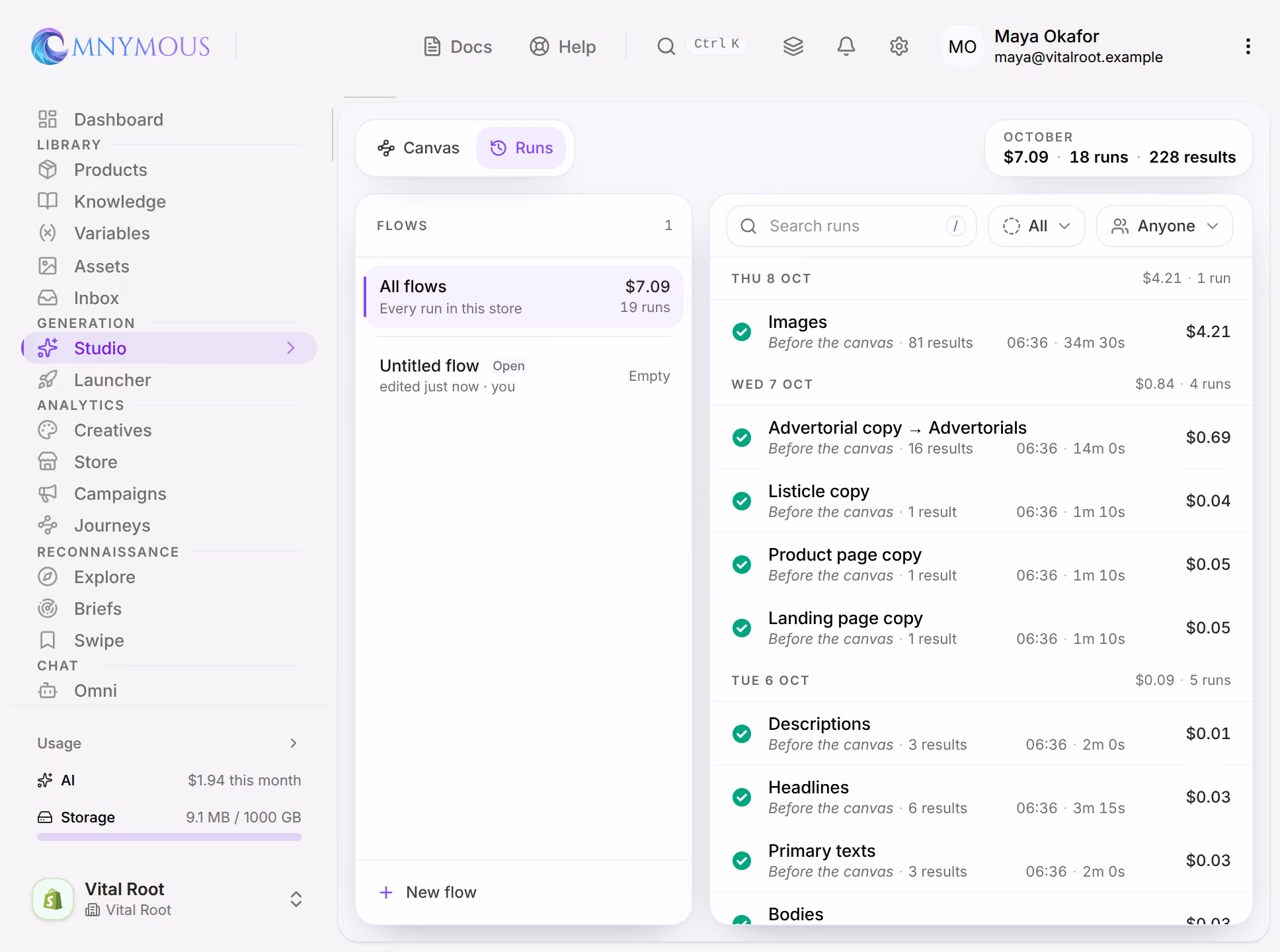Image resolution: width=1280 pixels, height=952 pixels.
Task: Click the MO user avatar
Action: 962,46
